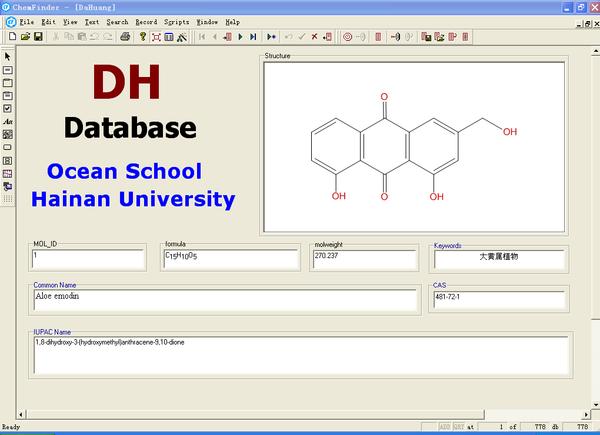Click the save-with-folder icon in right toolbar

click(426, 37)
